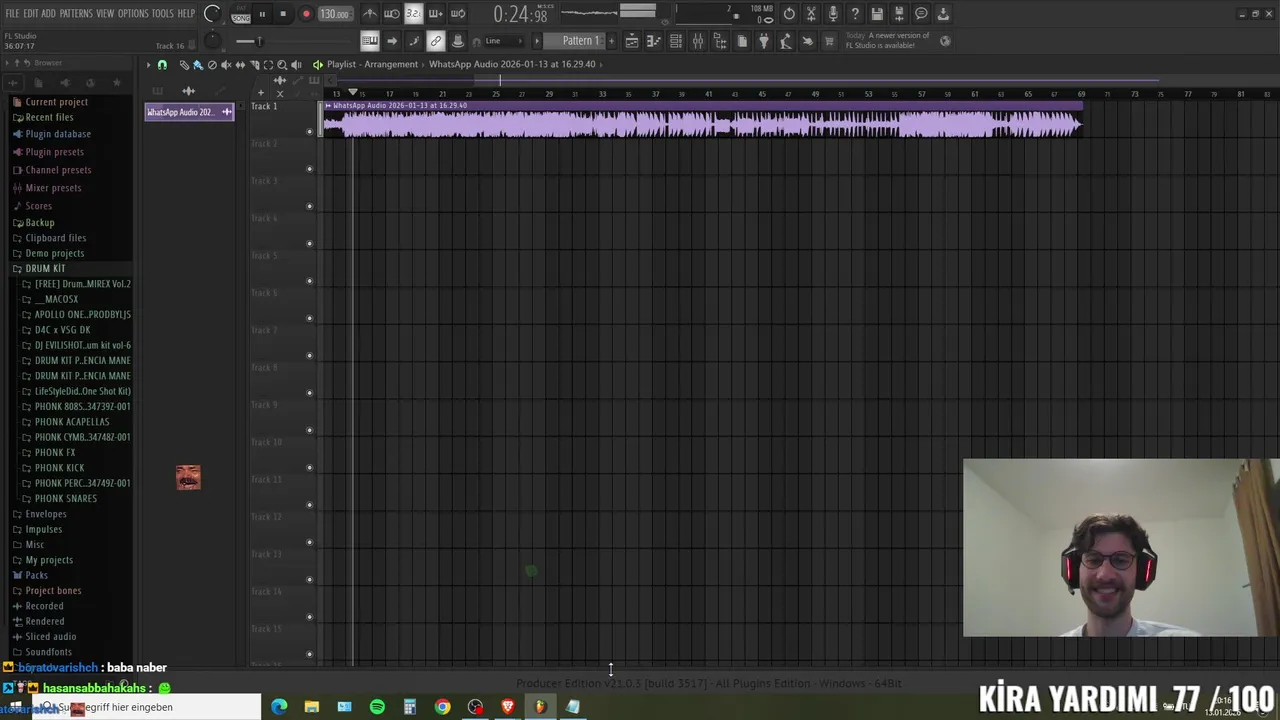Click the 130.000 tempo field
Viewport: 1280px width, 720px height.
click(335, 14)
